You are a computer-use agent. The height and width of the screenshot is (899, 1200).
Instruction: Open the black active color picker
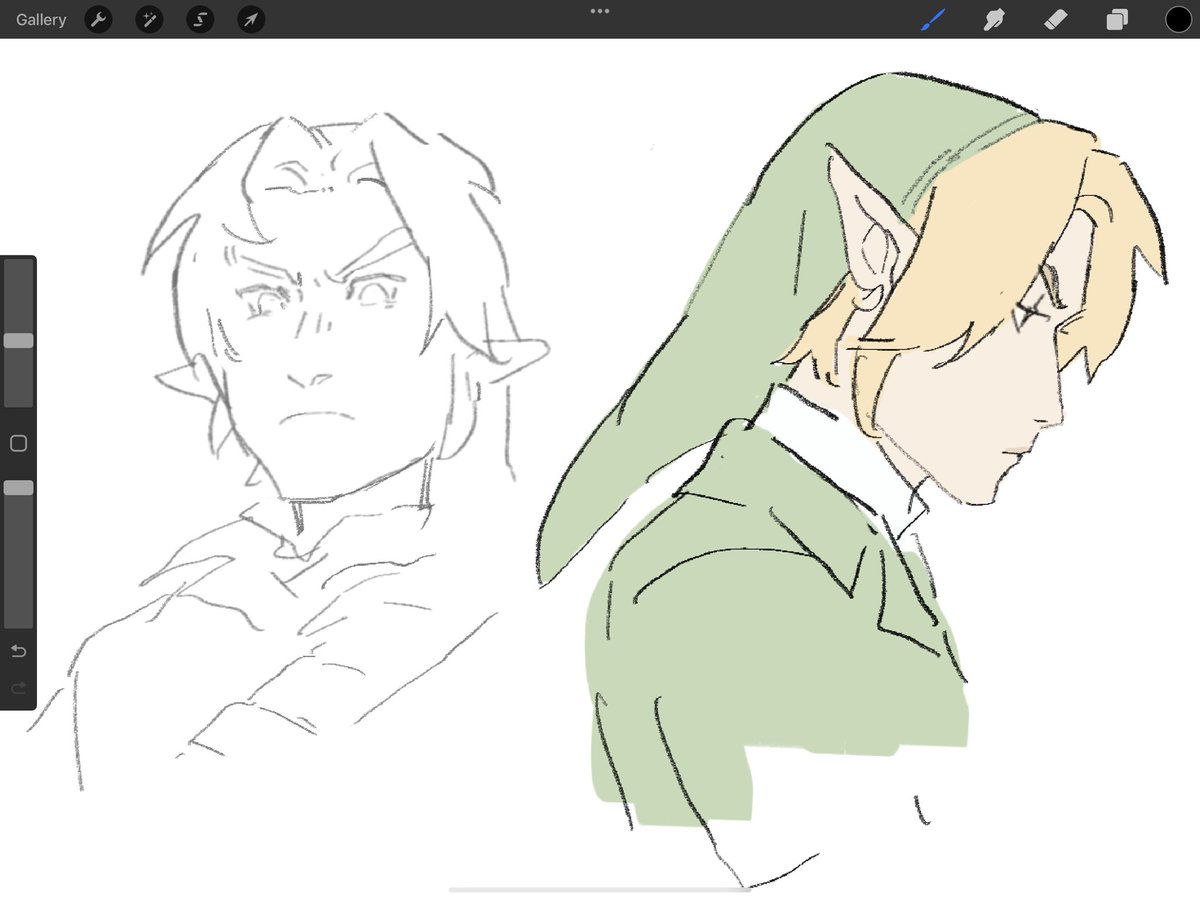pyautogui.click(x=1178, y=19)
